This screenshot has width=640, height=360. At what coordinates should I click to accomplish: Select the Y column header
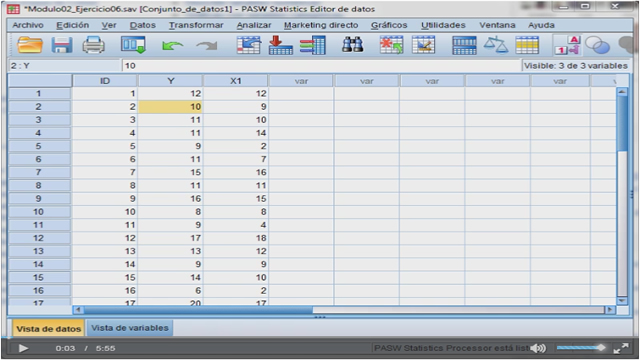click(171, 81)
